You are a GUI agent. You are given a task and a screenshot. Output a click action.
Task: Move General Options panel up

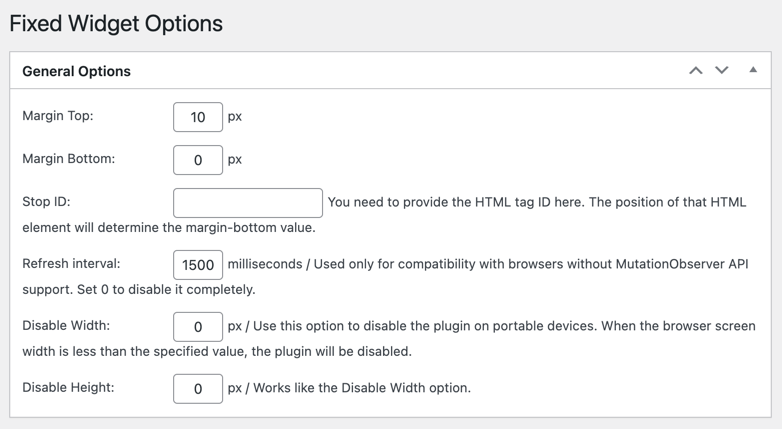pos(695,71)
